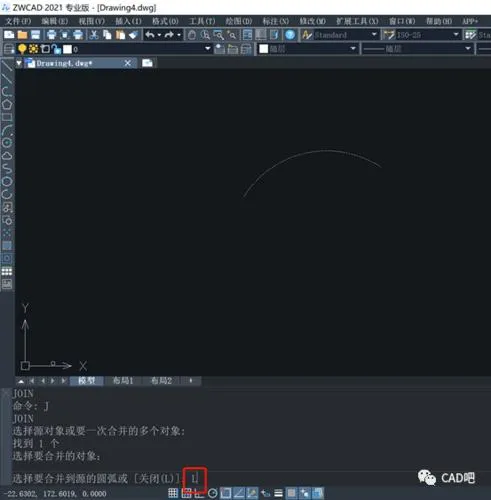This screenshot has width=491, height=500.
Task: Expand the layout tabs up arrow
Action: pos(21,381)
